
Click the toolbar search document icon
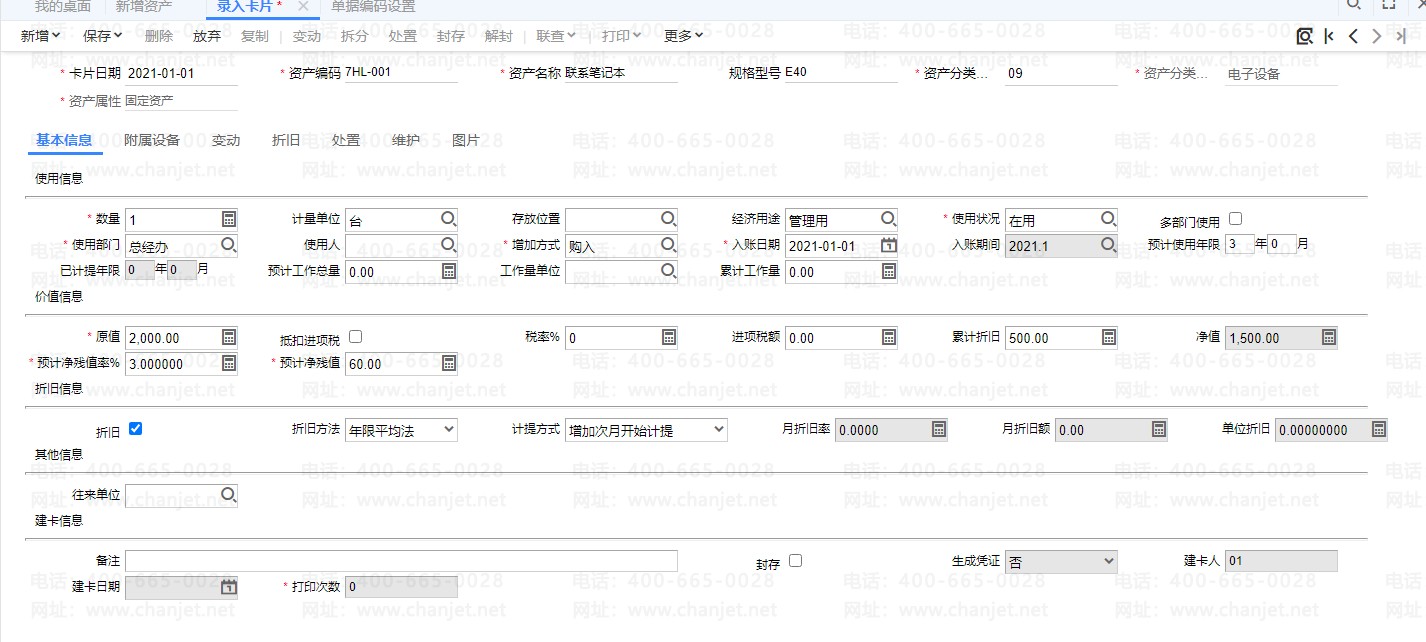pyautogui.click(x=1304, y=36)
